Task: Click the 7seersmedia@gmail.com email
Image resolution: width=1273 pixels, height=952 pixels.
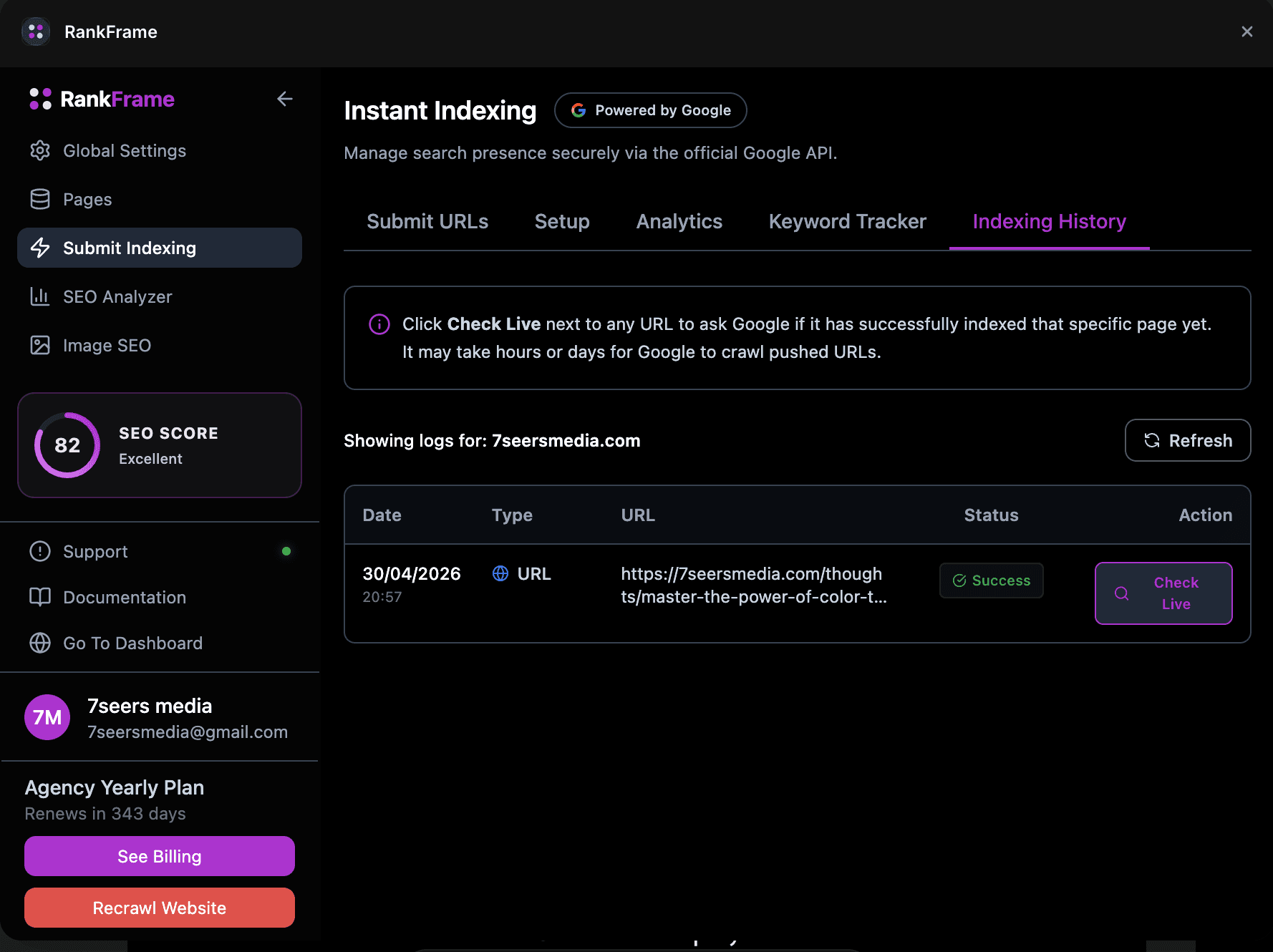Action: point(188,732)
